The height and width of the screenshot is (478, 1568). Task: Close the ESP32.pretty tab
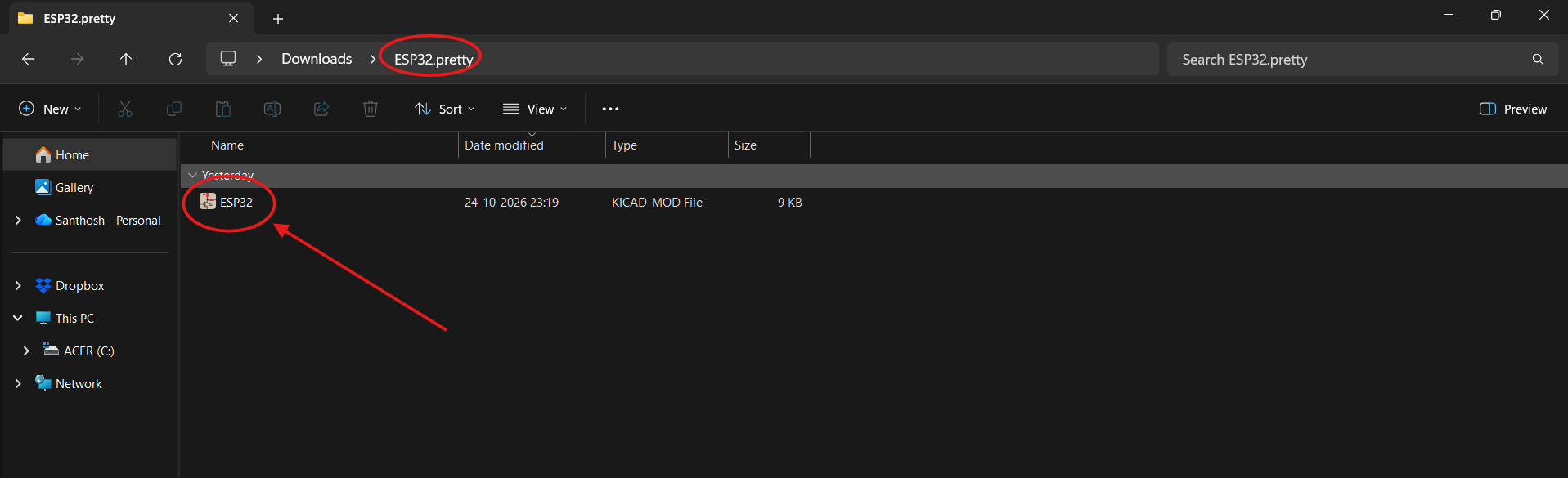234,18
